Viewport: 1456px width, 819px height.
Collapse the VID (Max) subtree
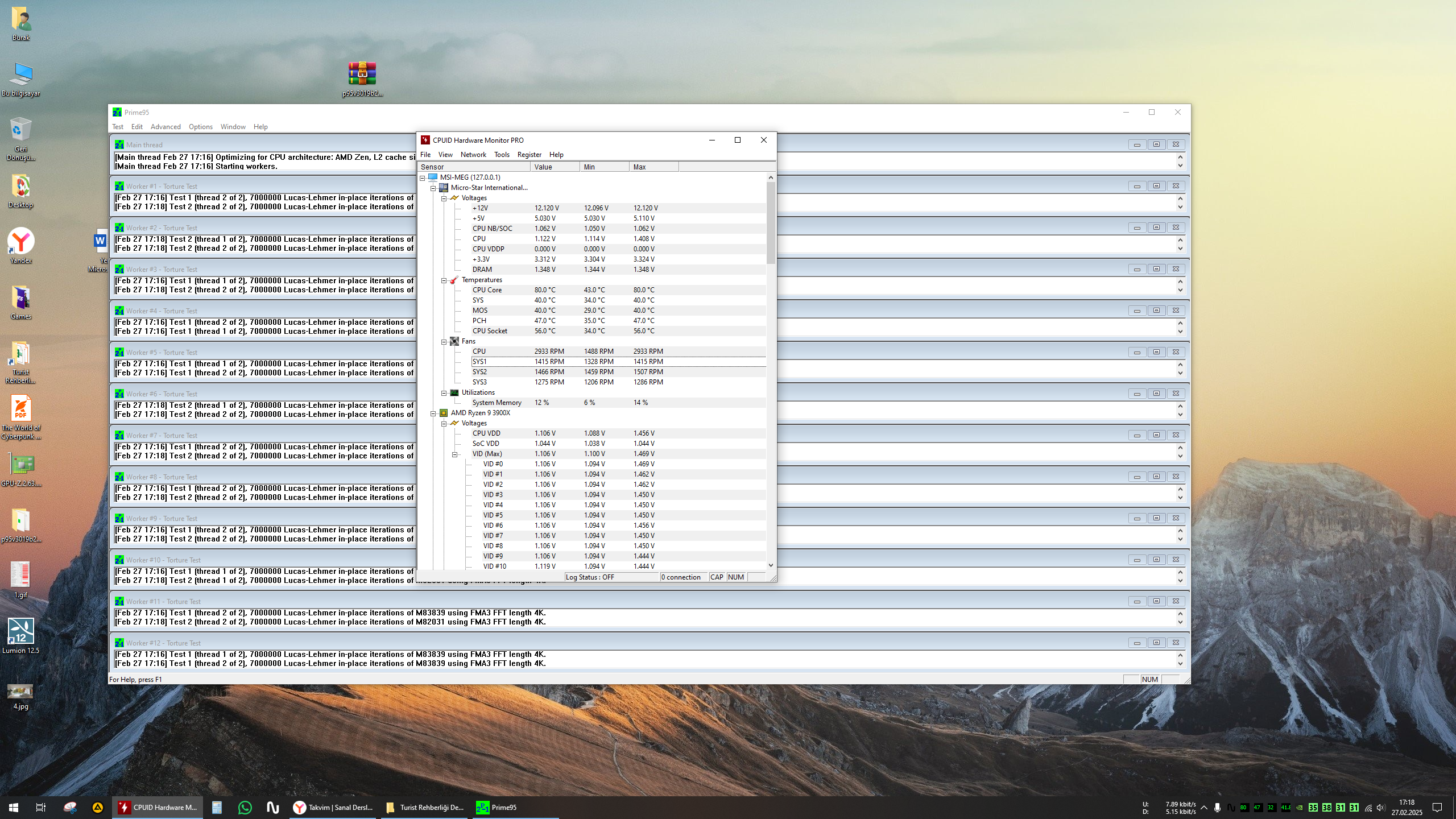(455, 454)
